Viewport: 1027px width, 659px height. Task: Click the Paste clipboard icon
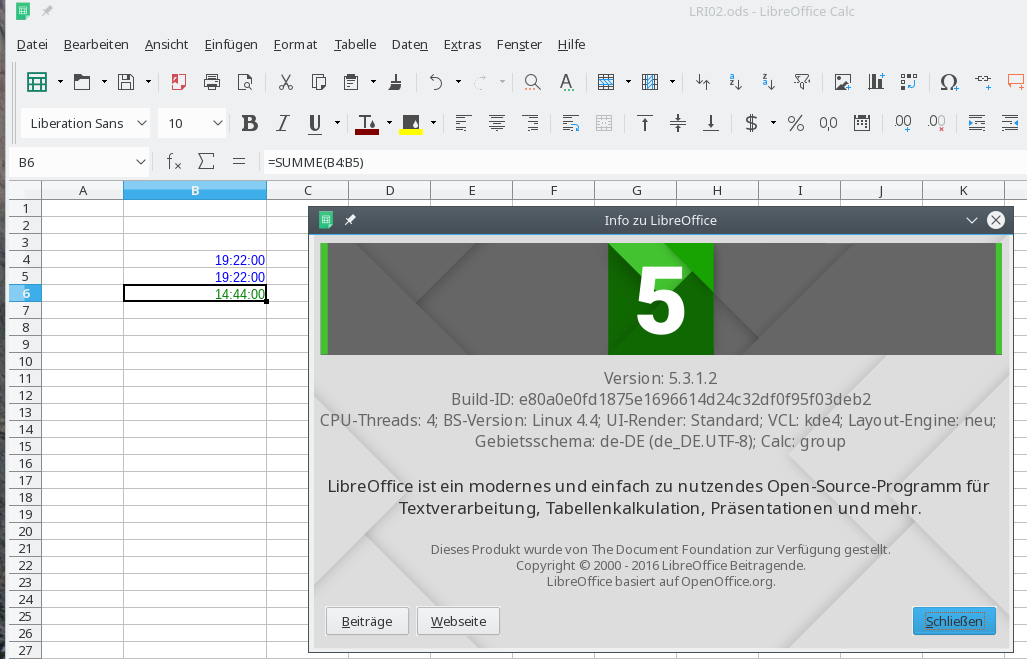[351, 82]
